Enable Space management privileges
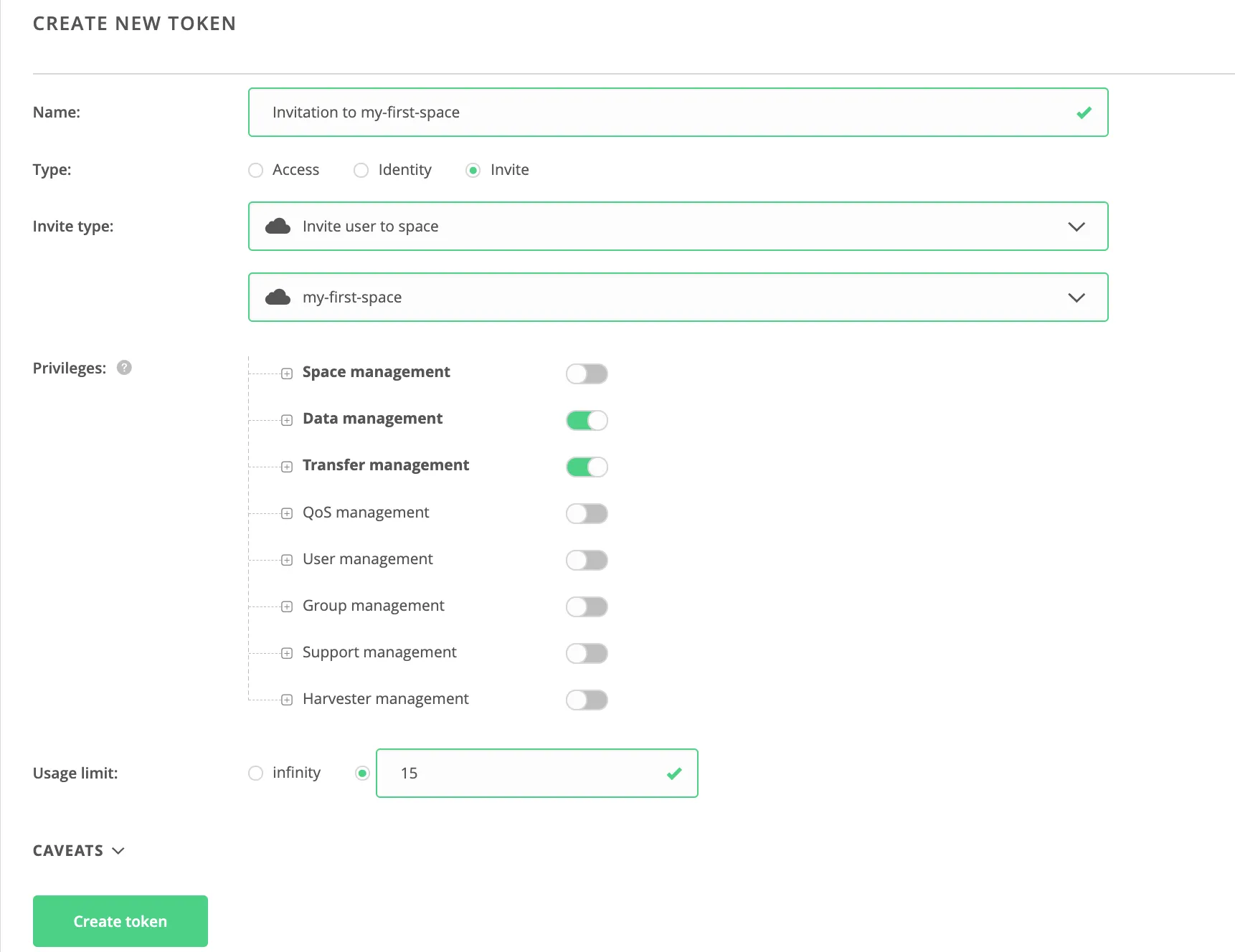 click(x=587, y=373)
